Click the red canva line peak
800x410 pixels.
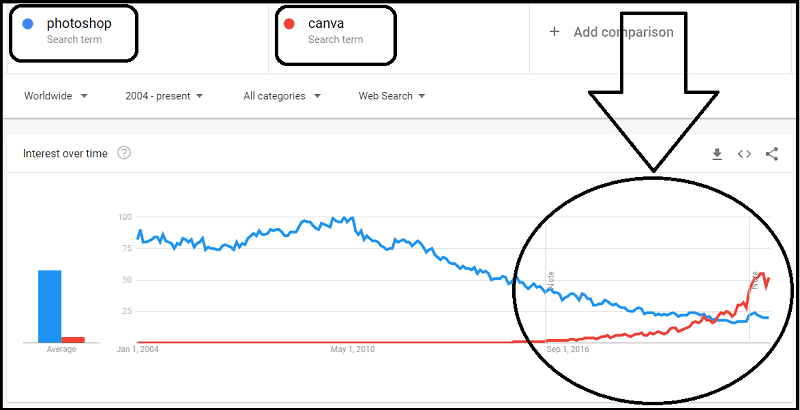click(x=762, y=274)
